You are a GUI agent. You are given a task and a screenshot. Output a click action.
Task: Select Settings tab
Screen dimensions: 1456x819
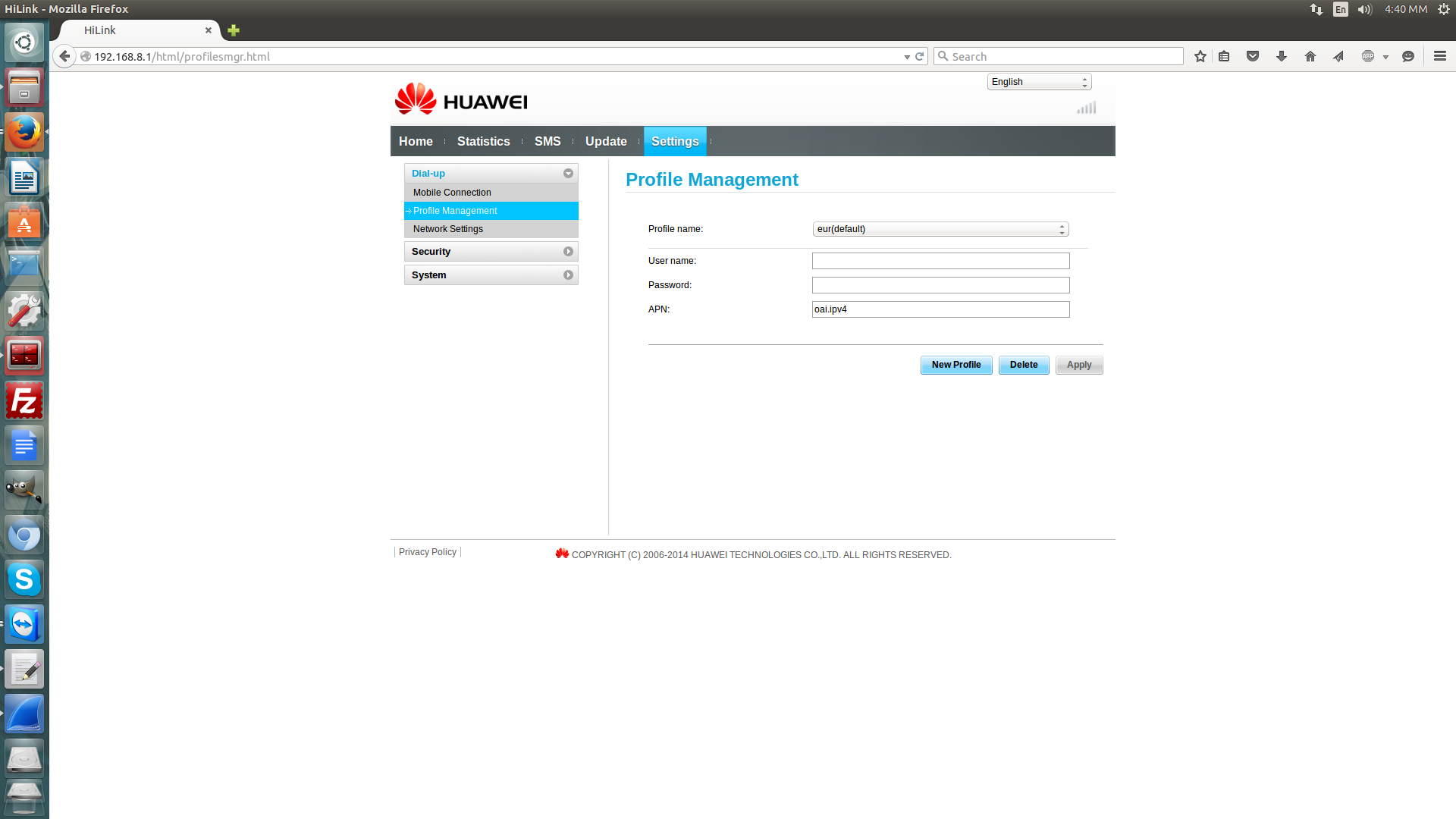click(x=675, y=141)
